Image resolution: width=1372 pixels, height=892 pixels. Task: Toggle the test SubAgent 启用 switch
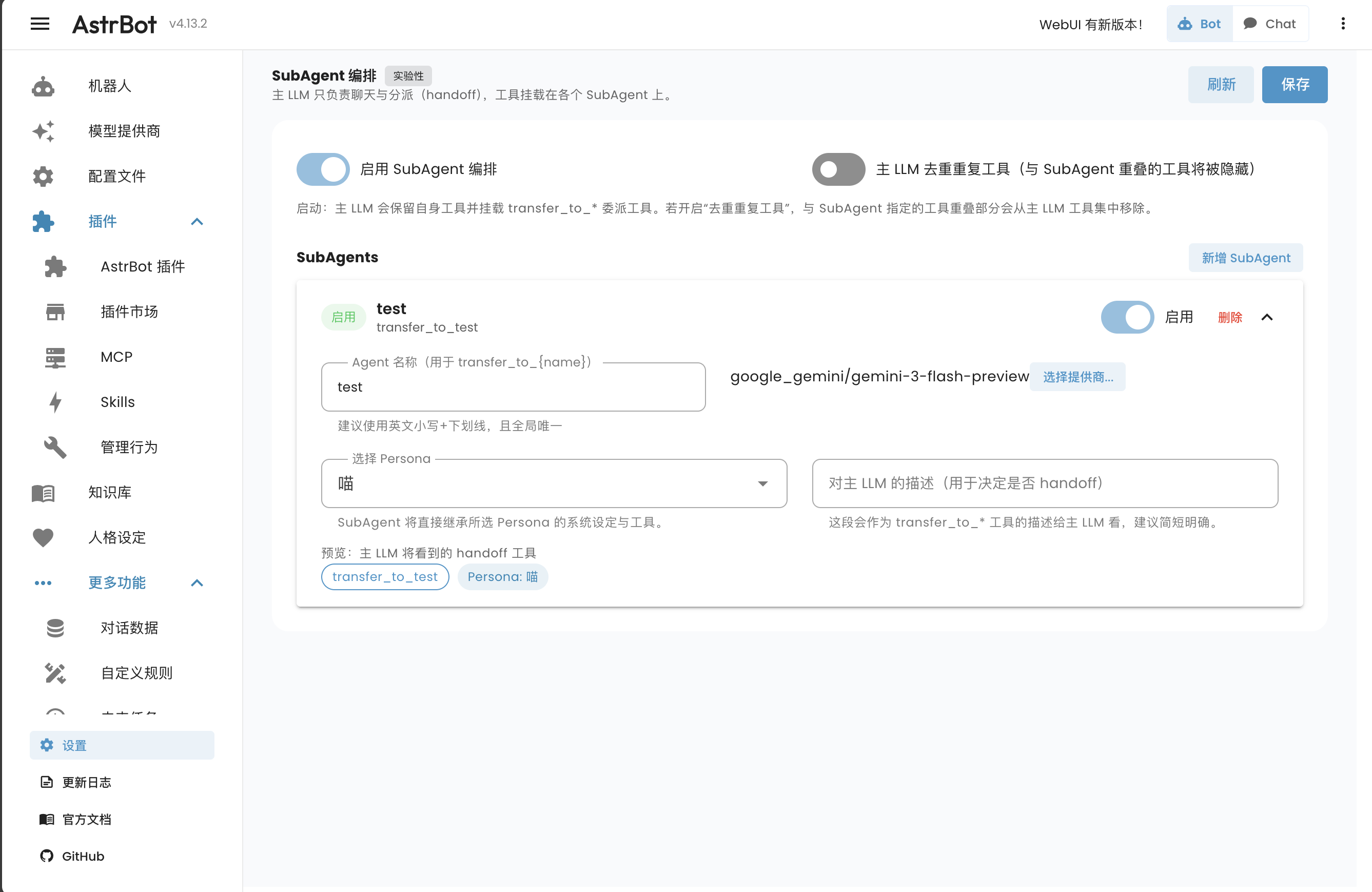1127,317
